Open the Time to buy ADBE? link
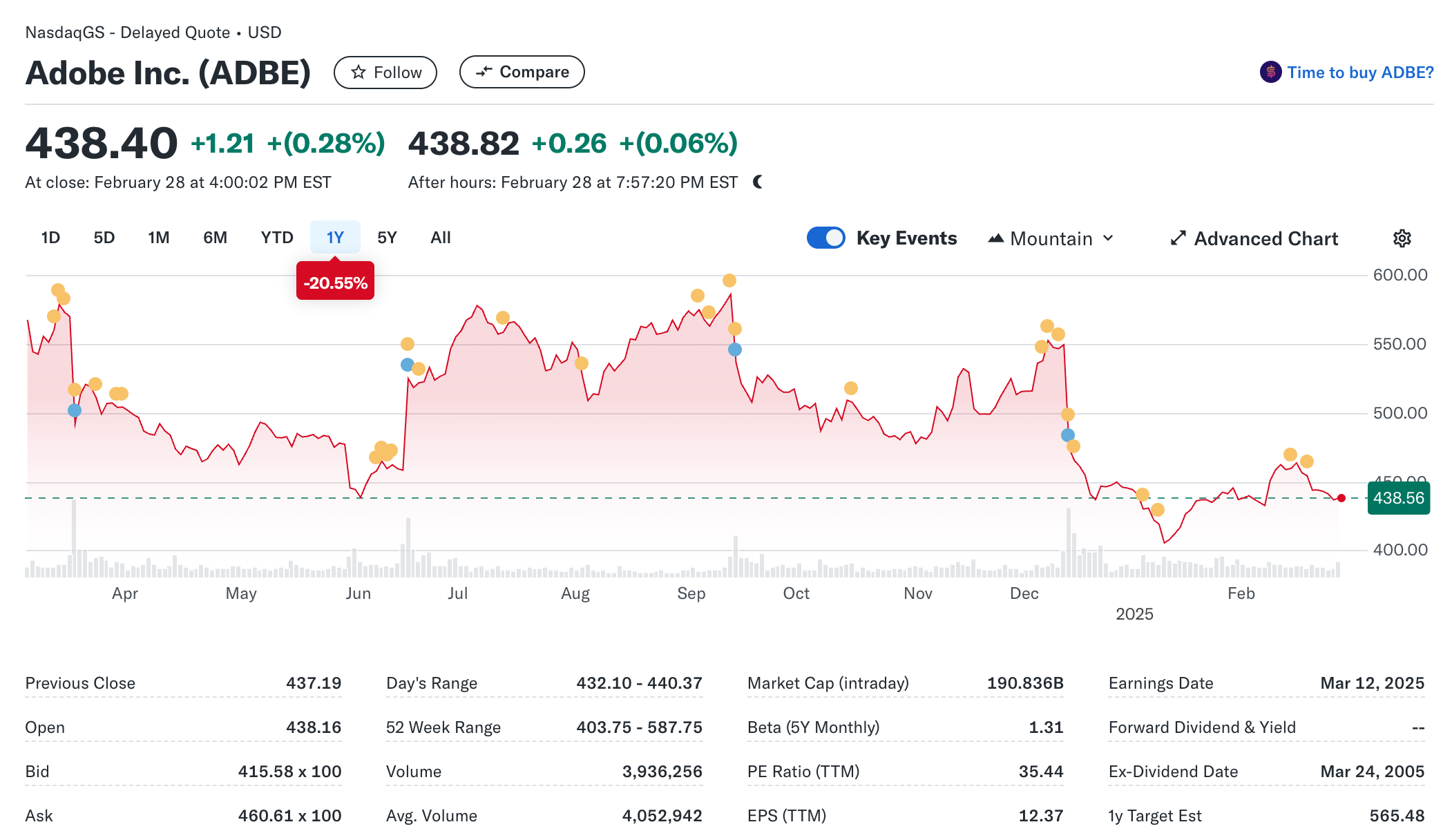 1359,73
